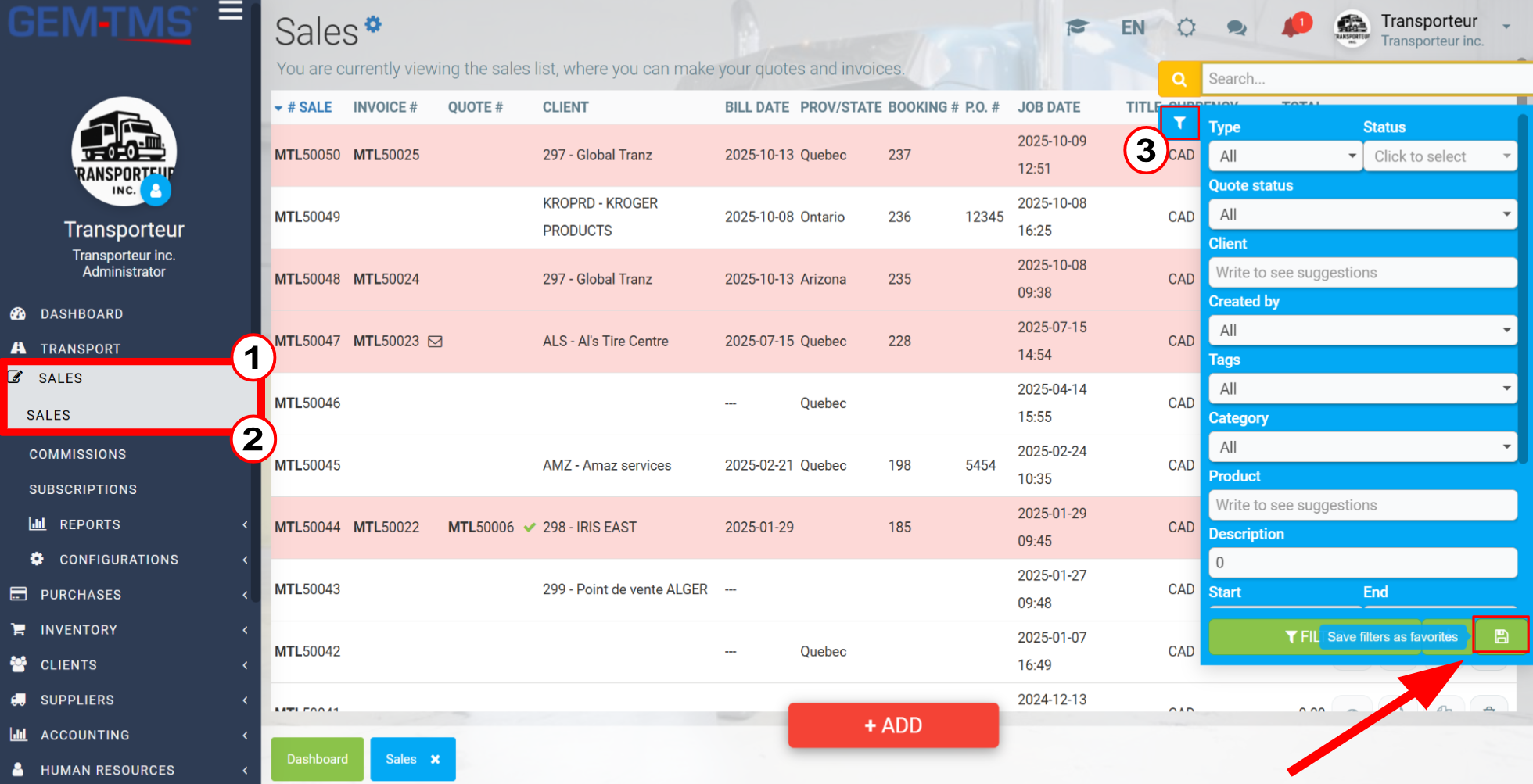This screenshot has height=784, width=1533.
Task: Click the red ADD button
Action: (893, 725)
